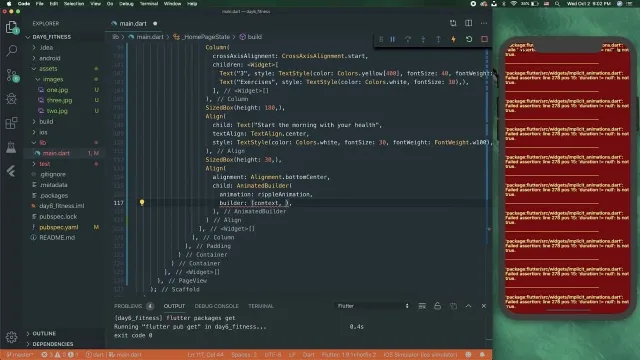Step into in debug toolbar

coord(423,39)
